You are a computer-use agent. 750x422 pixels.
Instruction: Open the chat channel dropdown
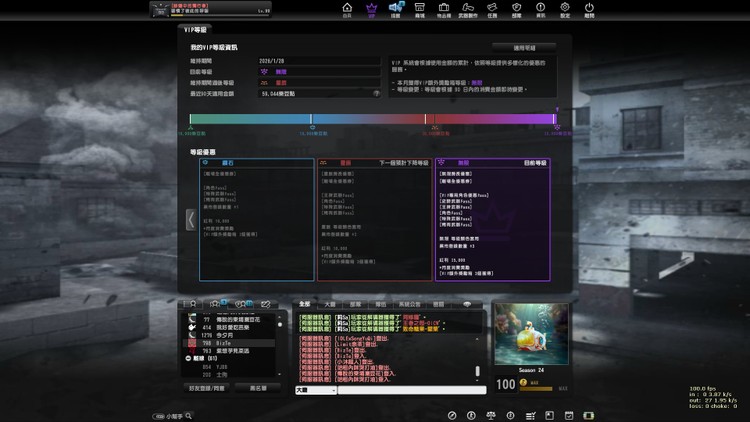pos(314,390)
